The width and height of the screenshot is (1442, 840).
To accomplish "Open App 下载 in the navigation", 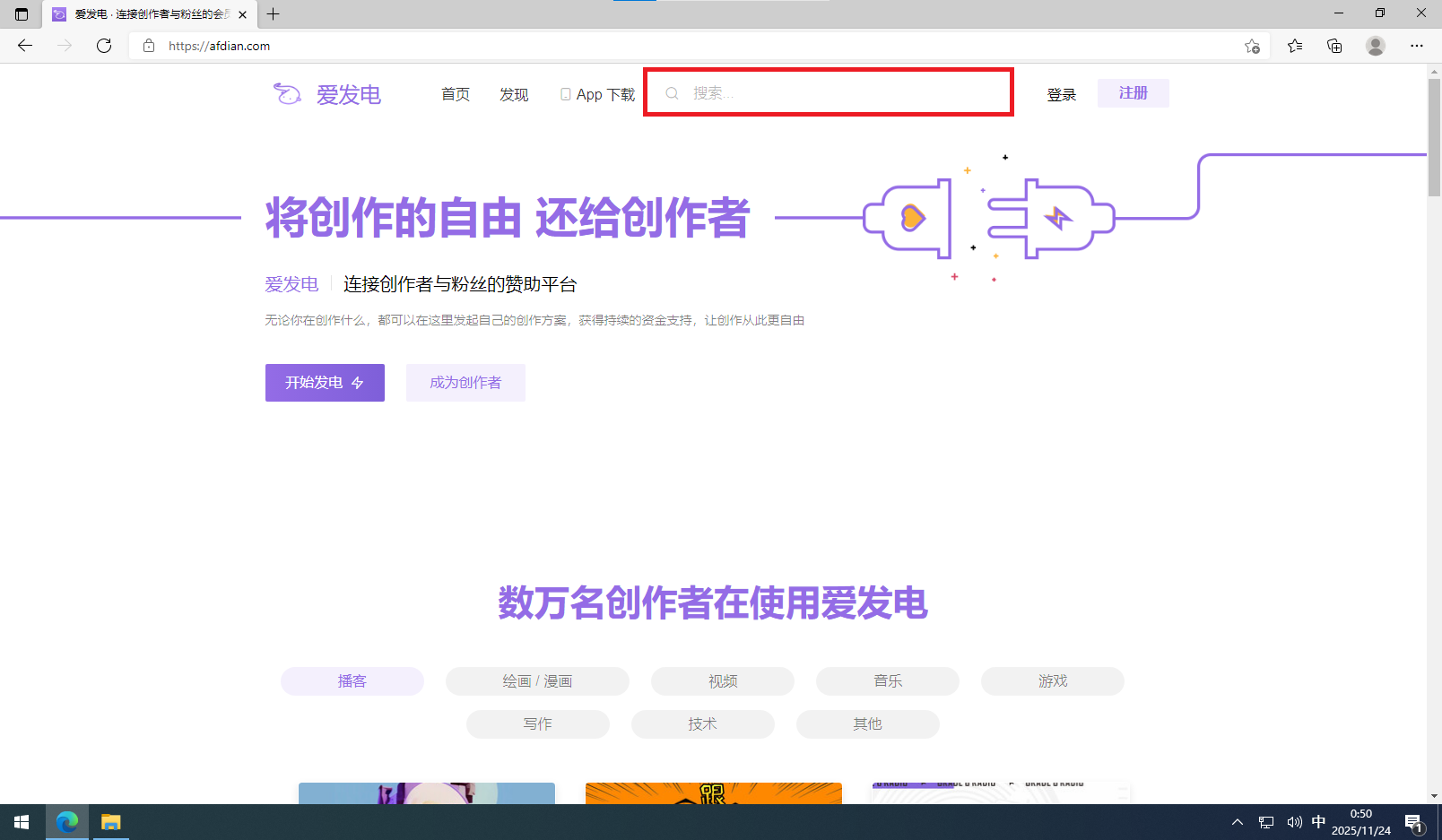I will (597, 94).
